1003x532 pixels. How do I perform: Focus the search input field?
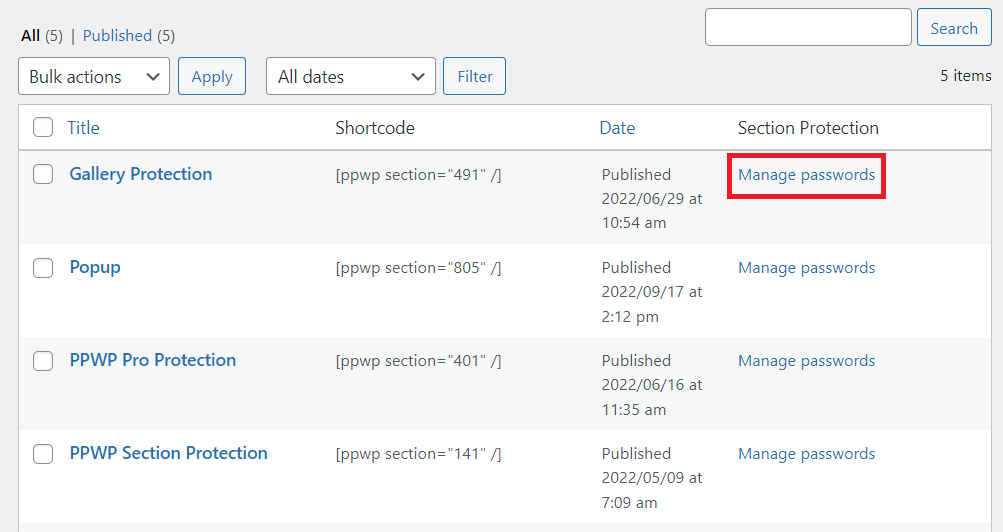click(808, 27)
